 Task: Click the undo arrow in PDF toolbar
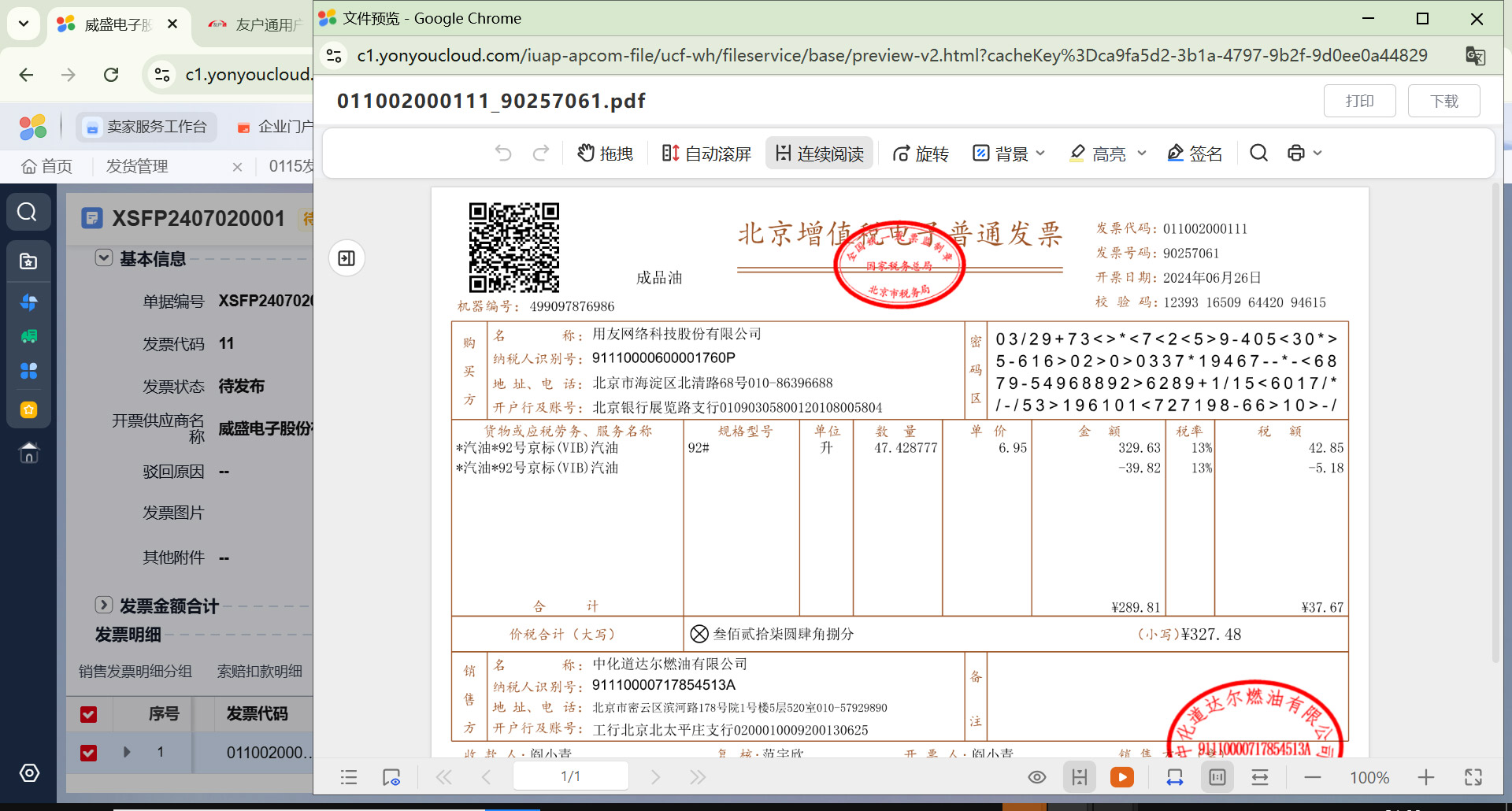pos(503,153)
